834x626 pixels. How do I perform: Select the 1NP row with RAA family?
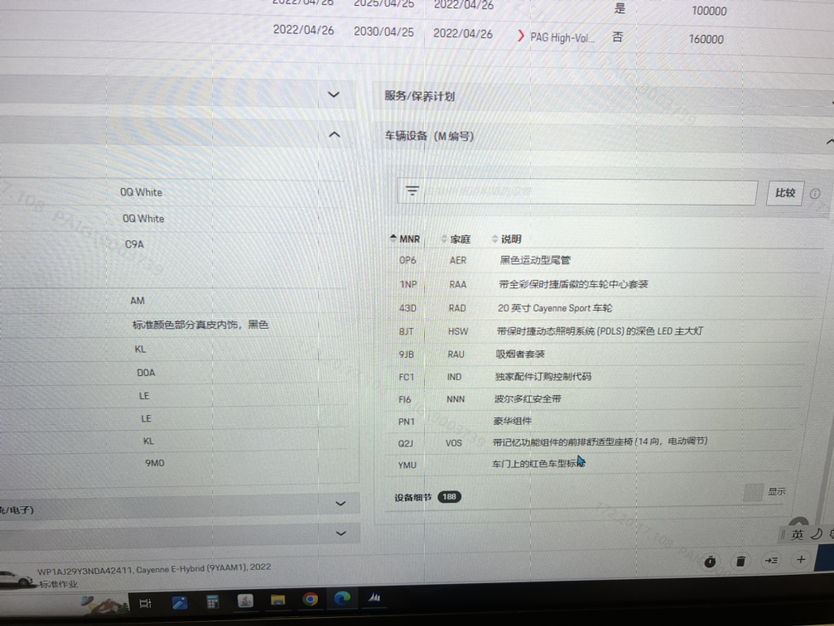[602, 284]
